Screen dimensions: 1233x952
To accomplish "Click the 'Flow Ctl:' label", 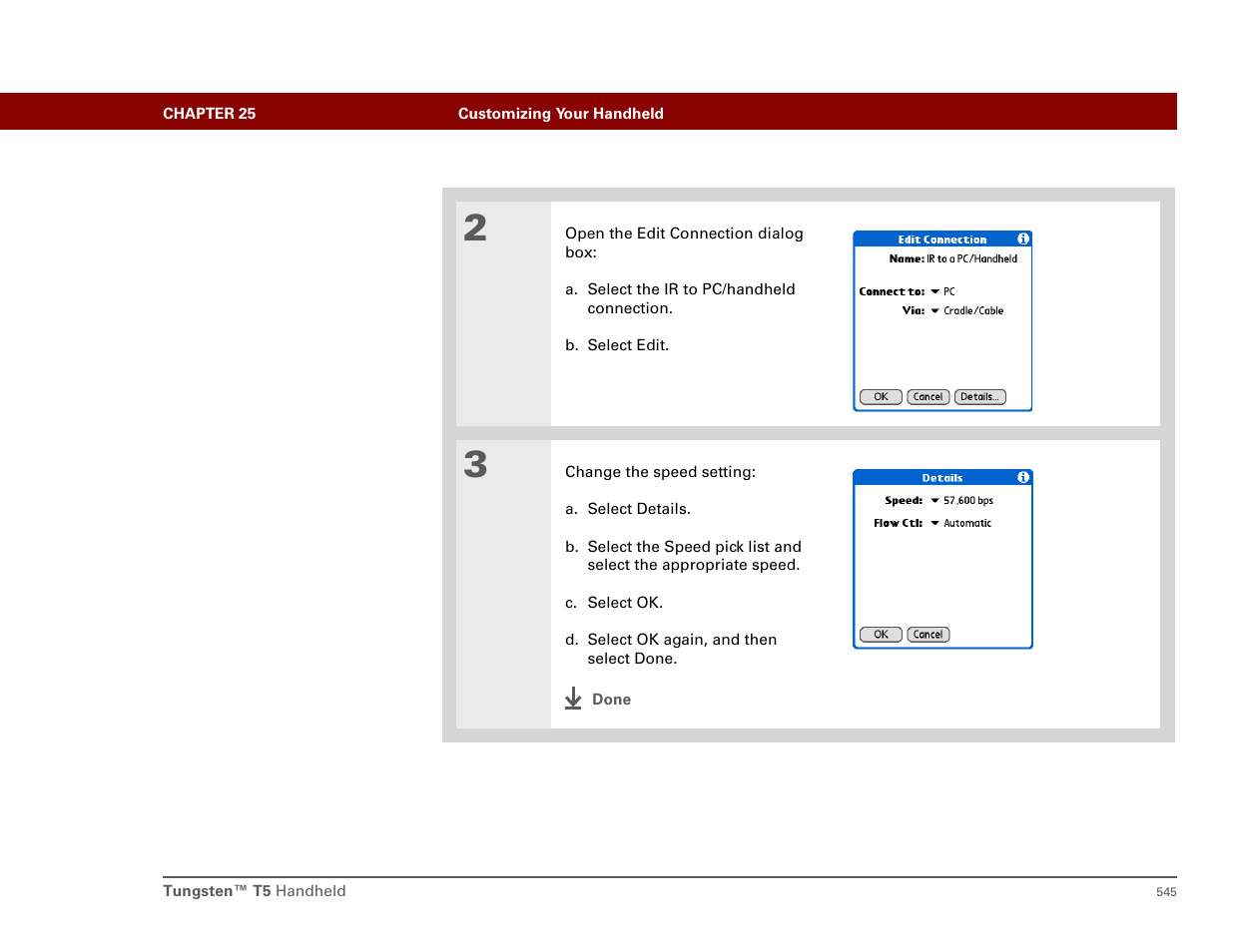I will coord(899,523).
